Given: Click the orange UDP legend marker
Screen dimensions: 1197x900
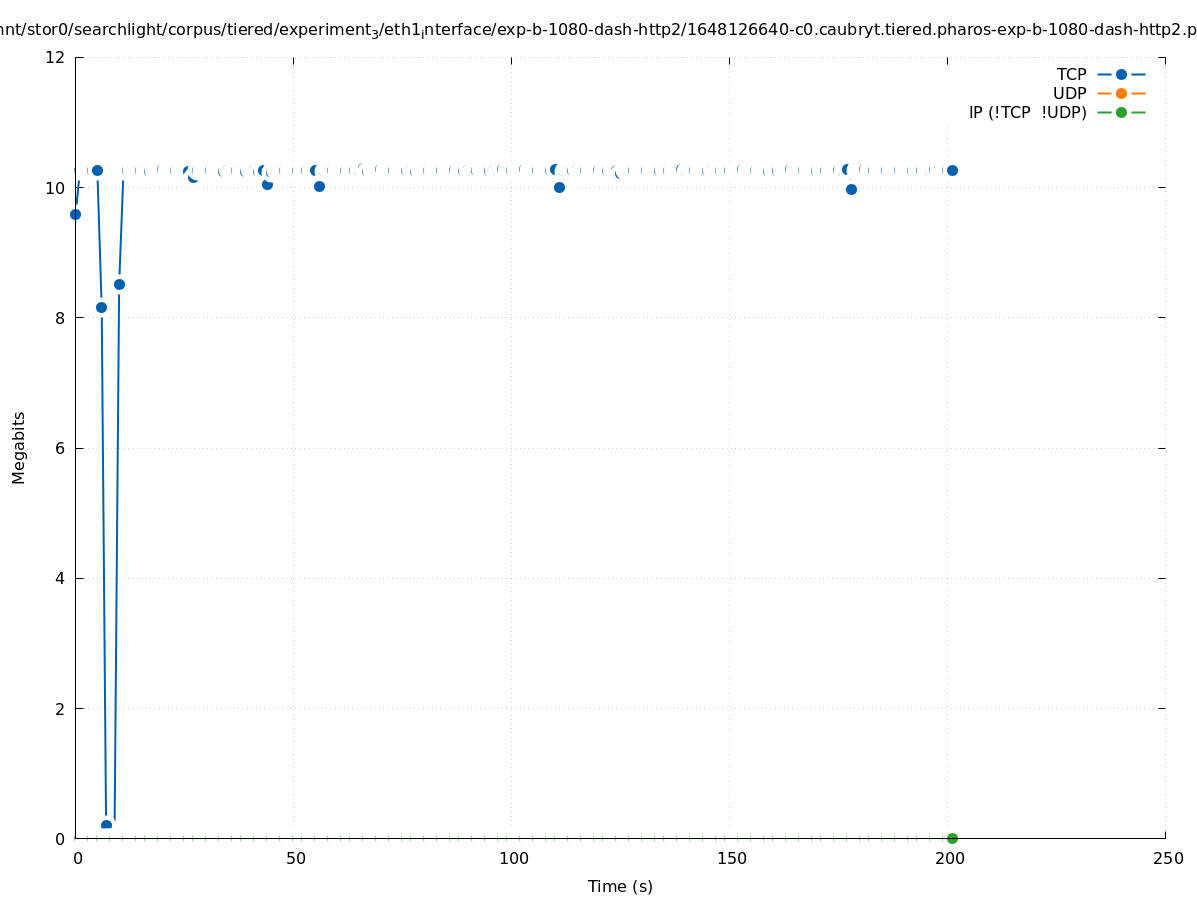Looking at the screenshot, I should pyautogui.click(x=1121, y=93).
